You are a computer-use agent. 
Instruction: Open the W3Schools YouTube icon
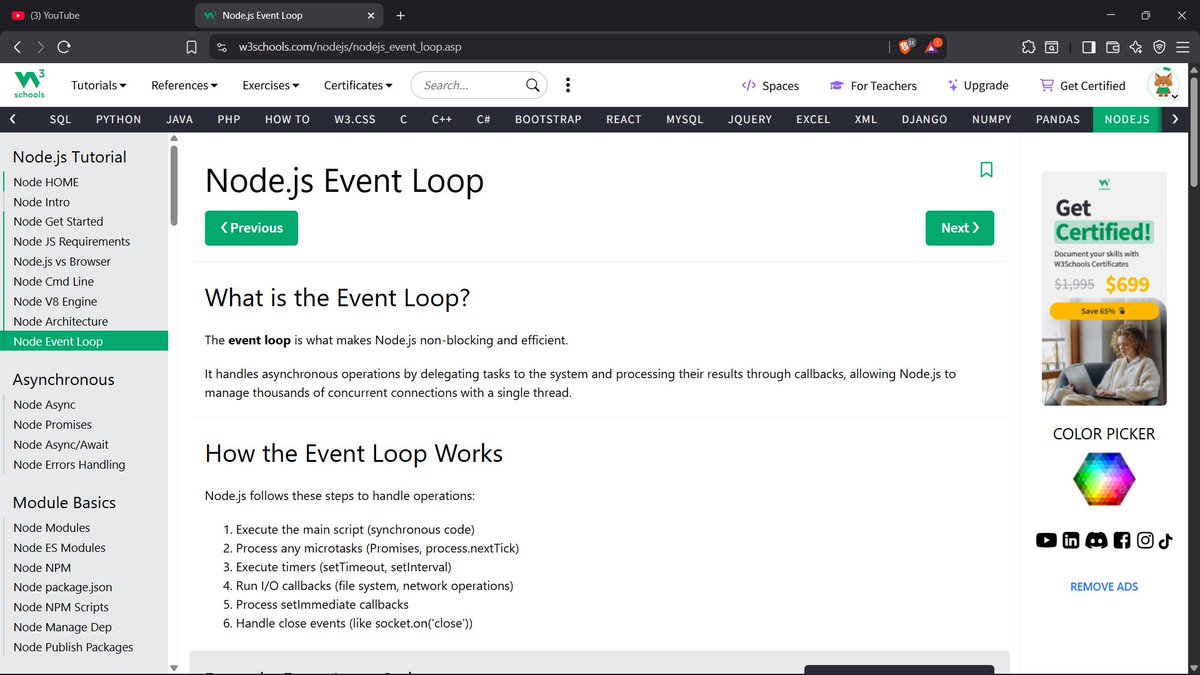coord(1046,540)
